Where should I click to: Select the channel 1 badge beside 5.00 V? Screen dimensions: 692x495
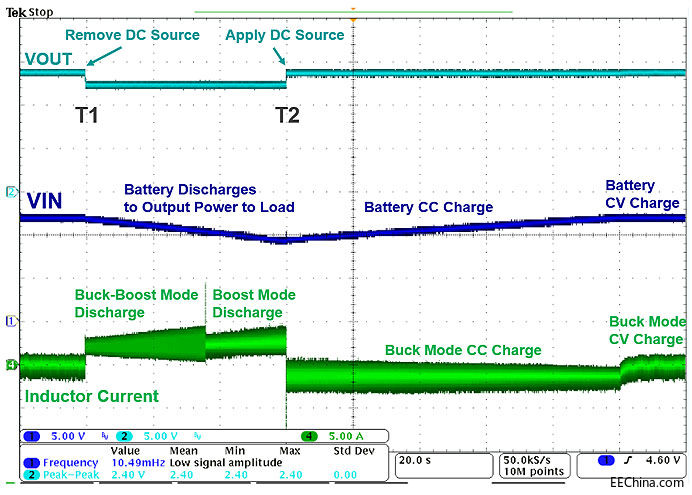point(31,436)
